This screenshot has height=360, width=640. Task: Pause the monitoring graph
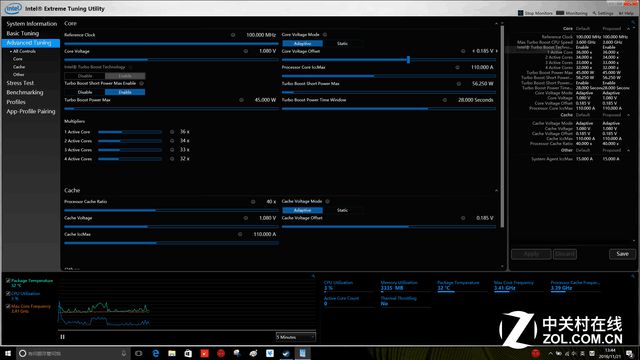click(62, 337)
